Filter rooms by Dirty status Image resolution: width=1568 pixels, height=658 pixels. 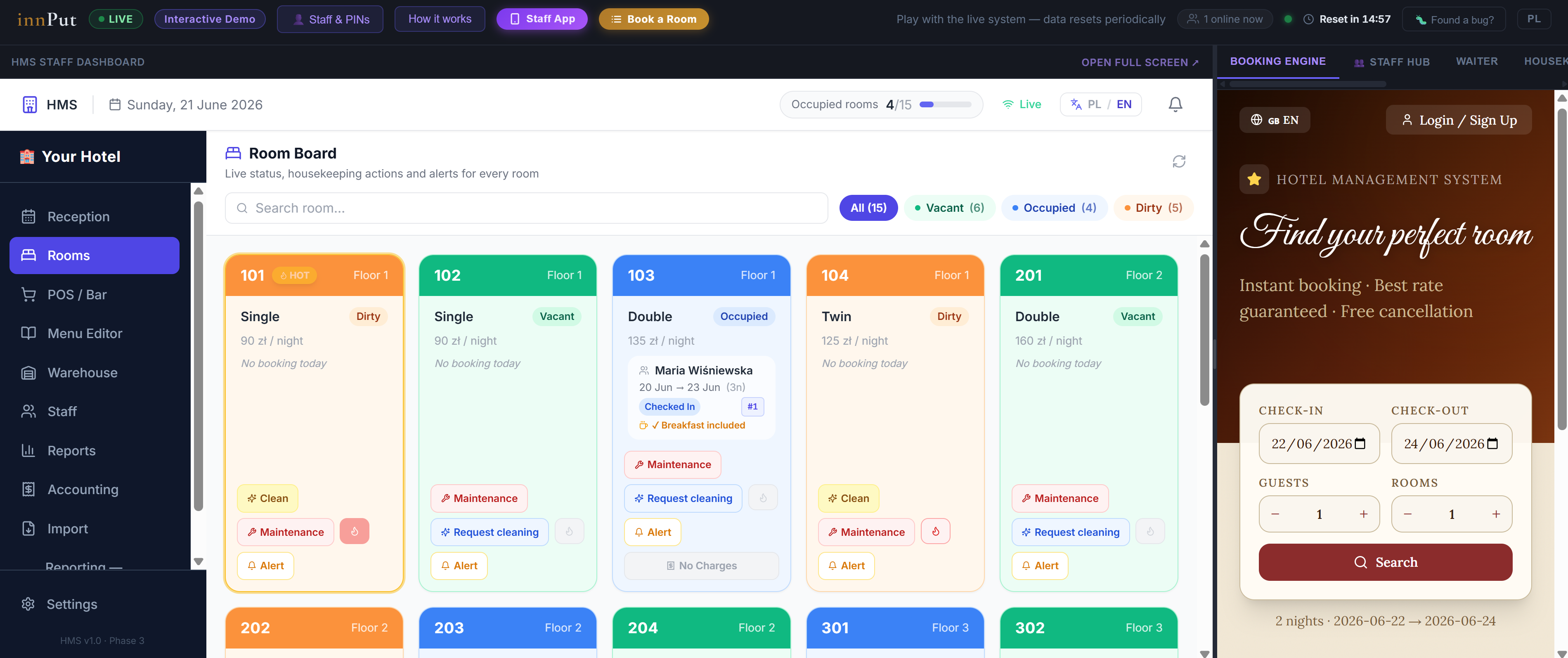click(1153, 208)
